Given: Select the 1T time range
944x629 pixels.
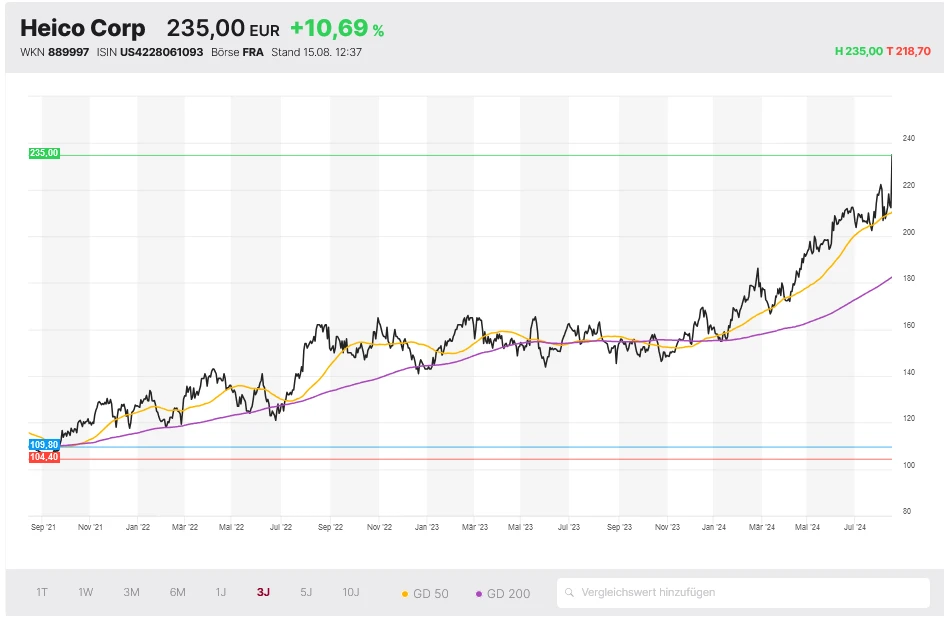Looking at the screenshot, I should (42, 592).
